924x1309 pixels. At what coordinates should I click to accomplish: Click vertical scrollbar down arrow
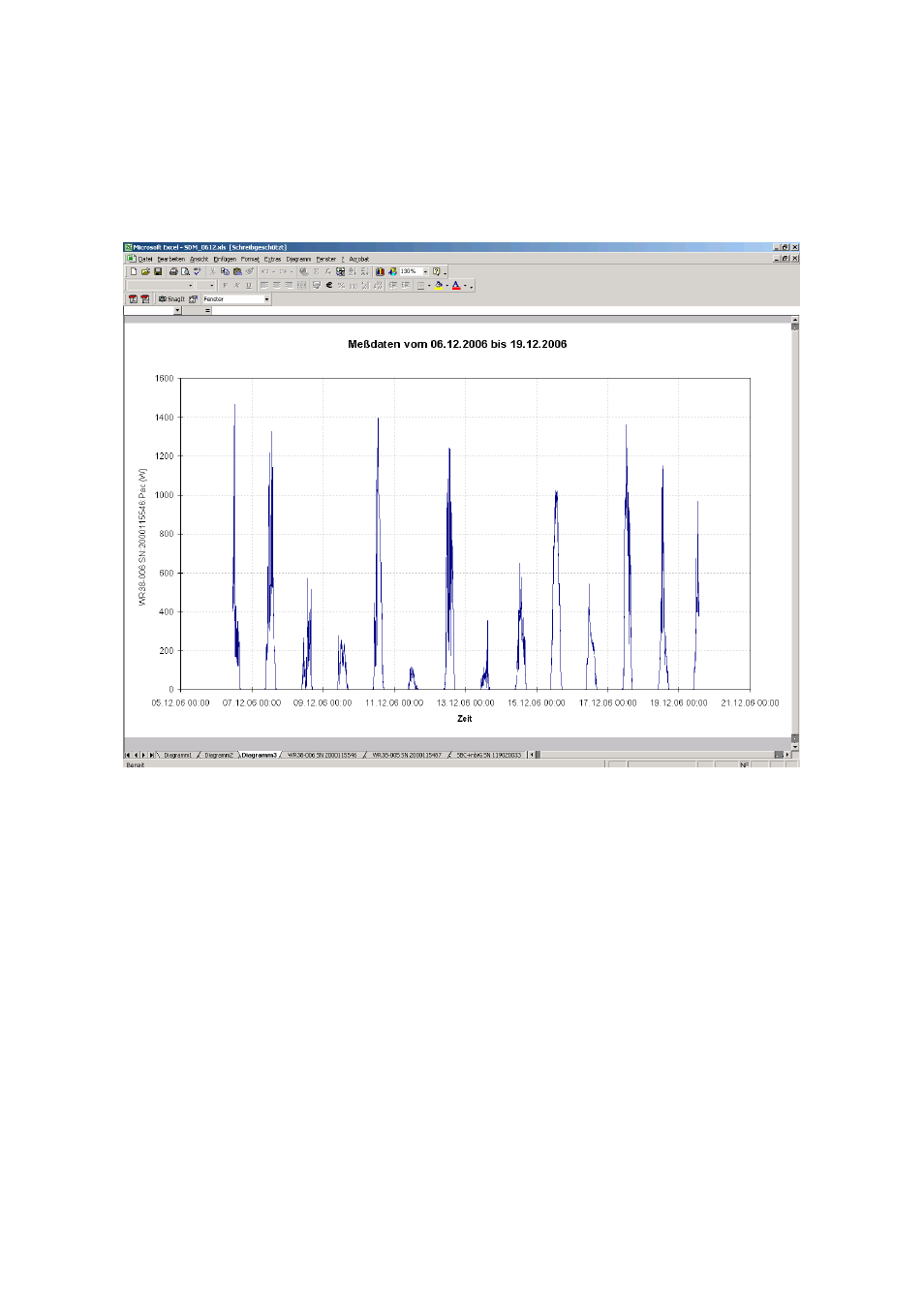click(x=795, y=747)
